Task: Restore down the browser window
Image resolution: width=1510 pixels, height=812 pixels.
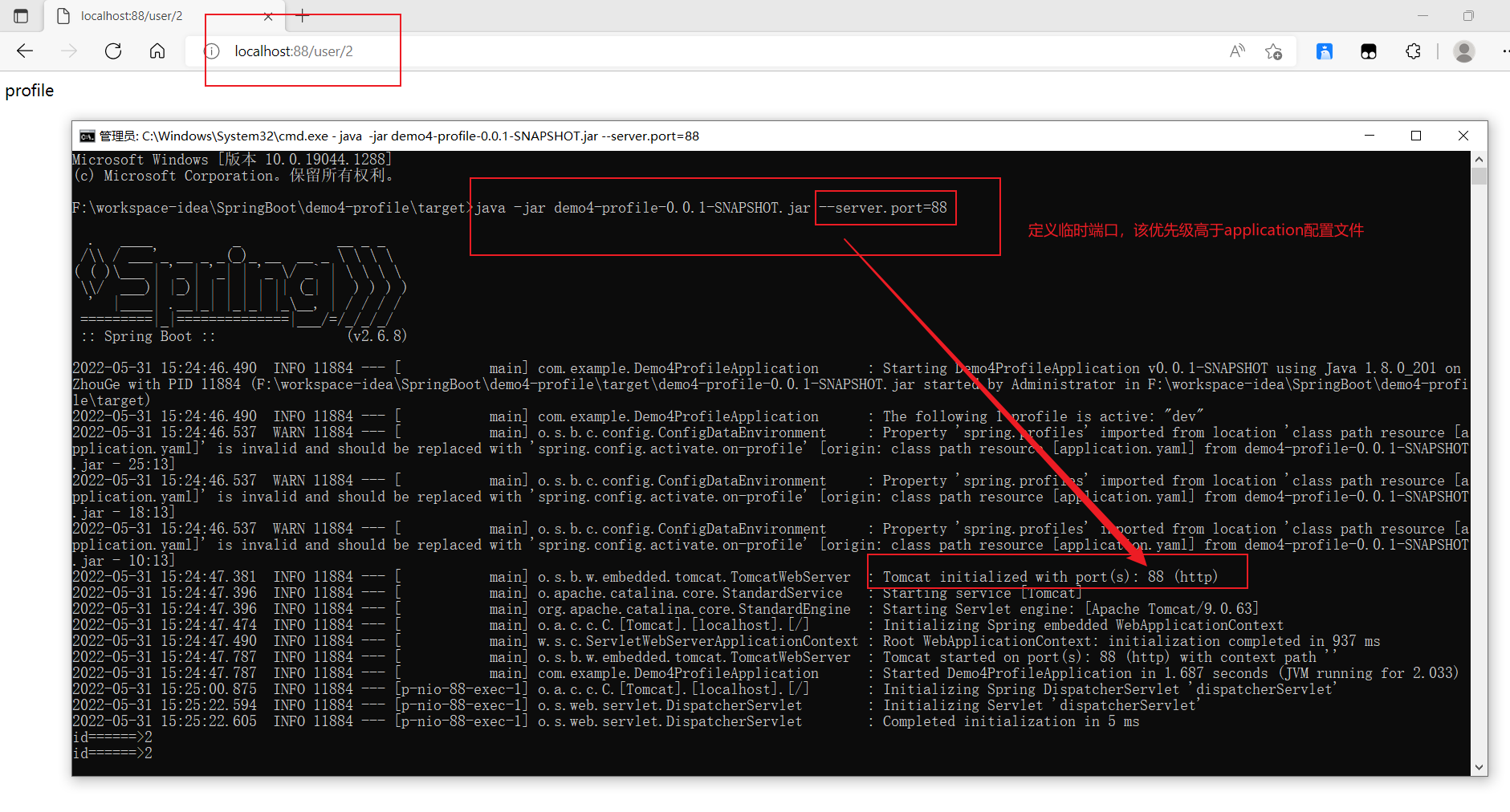Action: [x=1468, y=15]
